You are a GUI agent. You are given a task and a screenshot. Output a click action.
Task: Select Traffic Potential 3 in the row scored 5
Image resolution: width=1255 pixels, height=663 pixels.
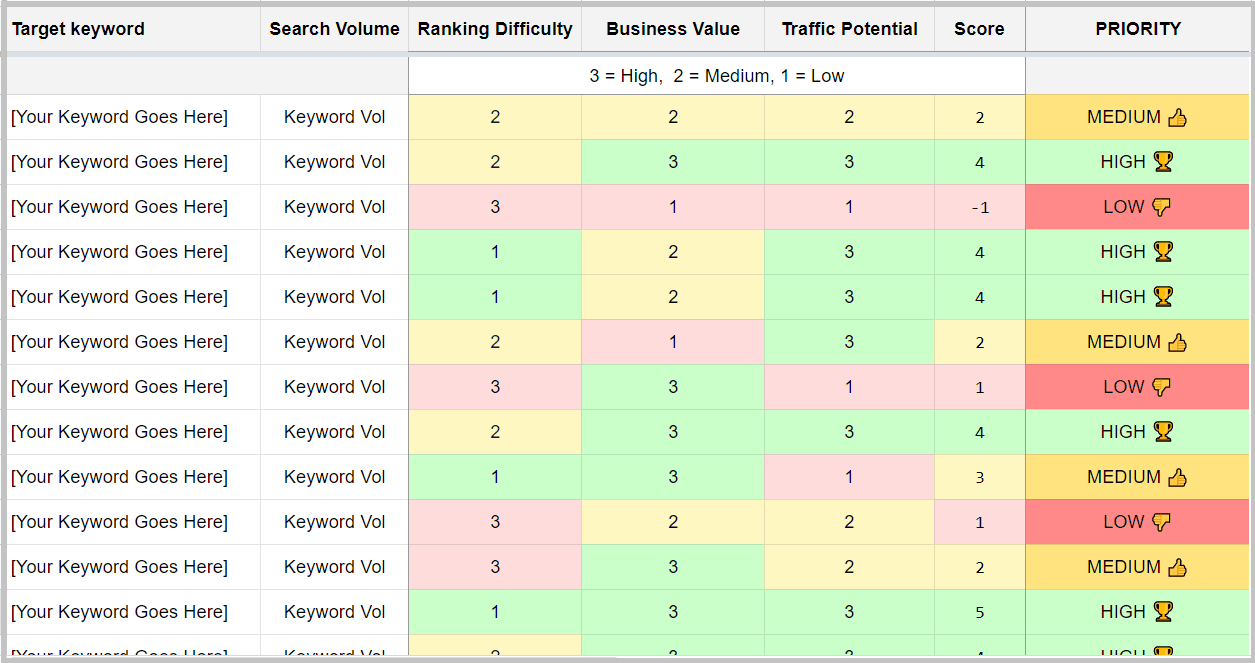coord(850,612)
